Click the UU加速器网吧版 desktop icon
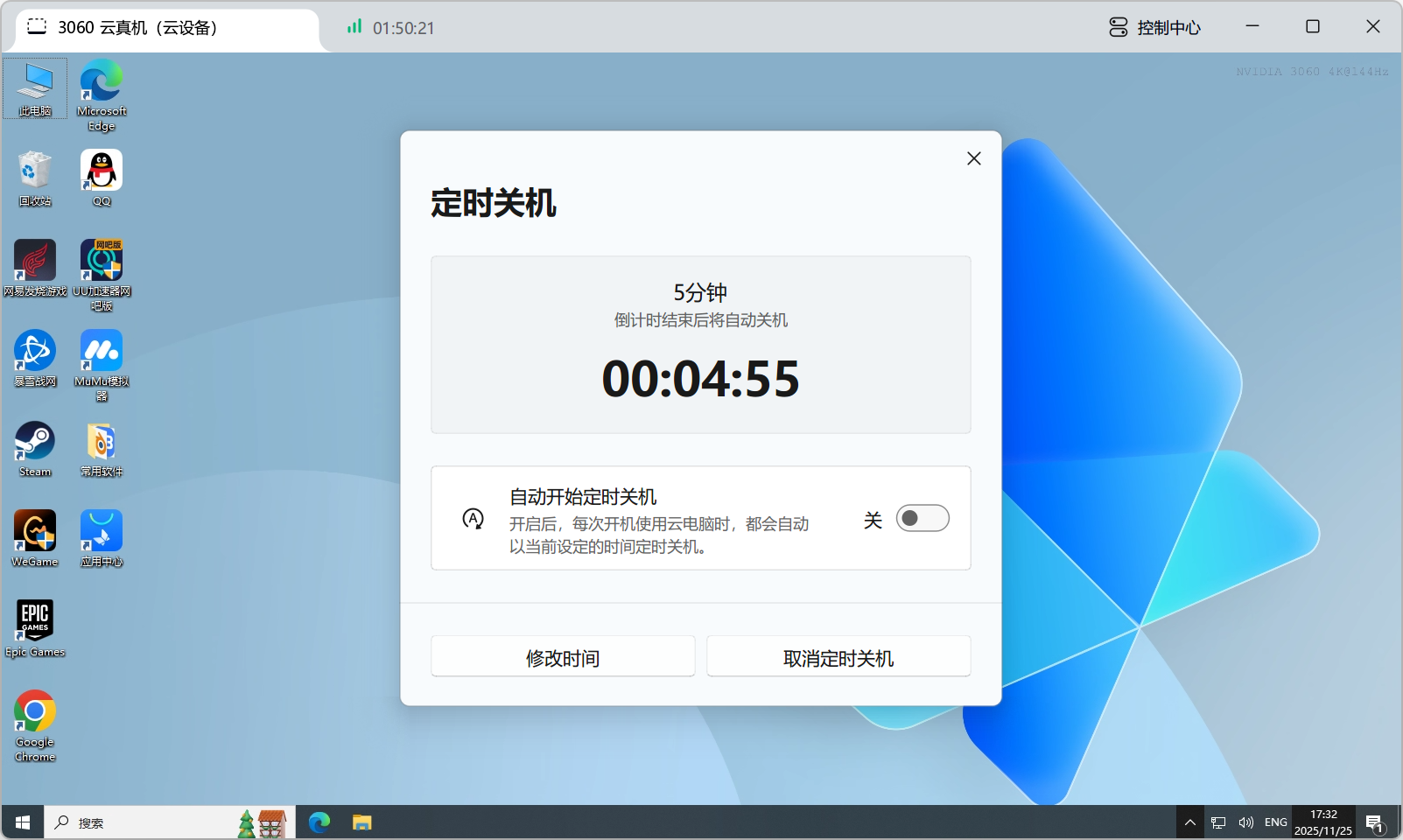The image size is (1403, 840). coord(102,261)
